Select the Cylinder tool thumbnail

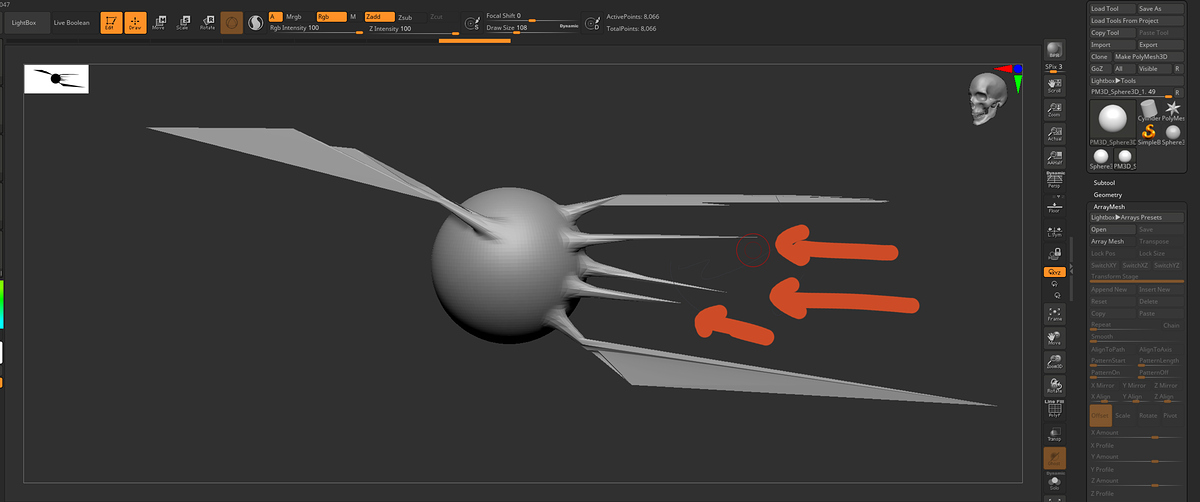tap(1148, 109)
